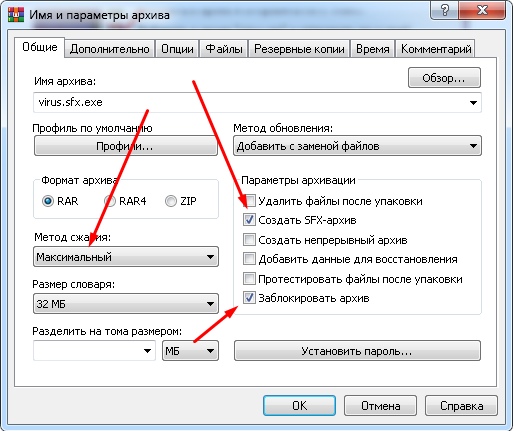Expand the 'Размер словаря' 32 МБ dropdown
The height and width of the screenshot is (431, 514).
[x=126, y=304]
